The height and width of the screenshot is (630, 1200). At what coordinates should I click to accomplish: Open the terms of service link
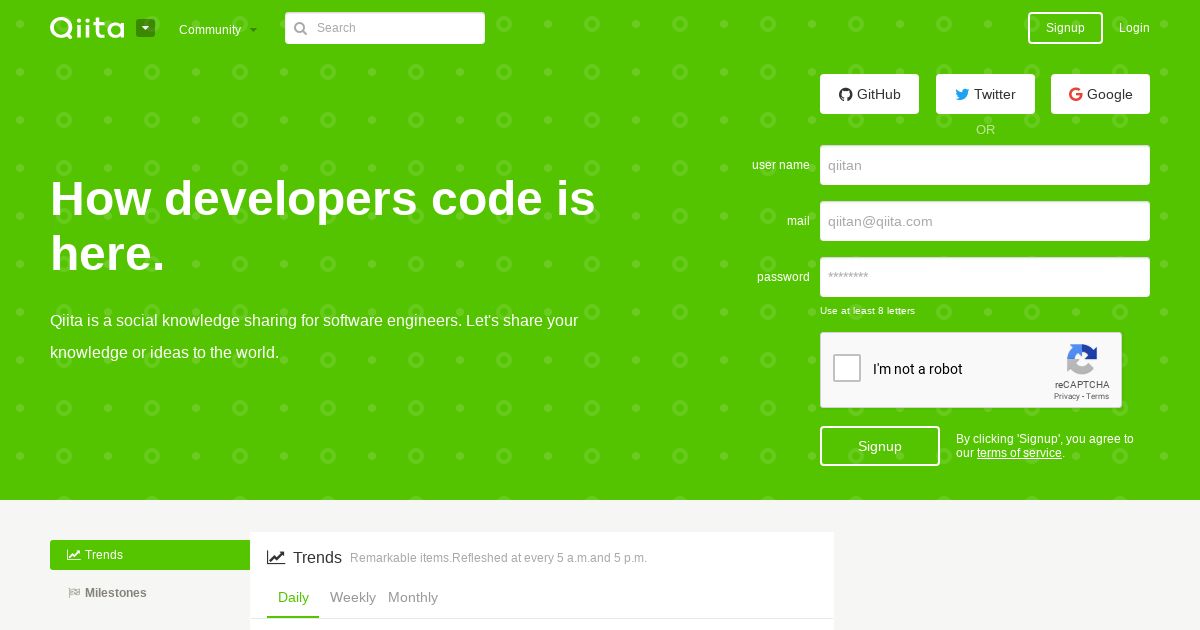[1019, 453]
